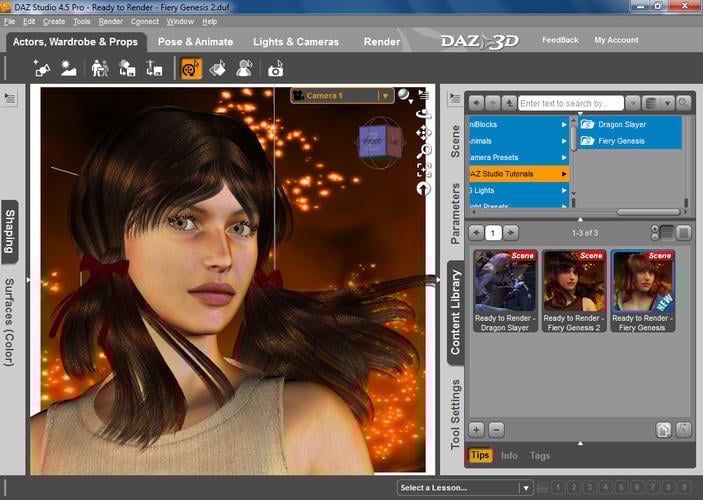Click the camera render icon in the toolbar
The width and height of the screenshot is (703, 500).
click(x=274, y=69)
